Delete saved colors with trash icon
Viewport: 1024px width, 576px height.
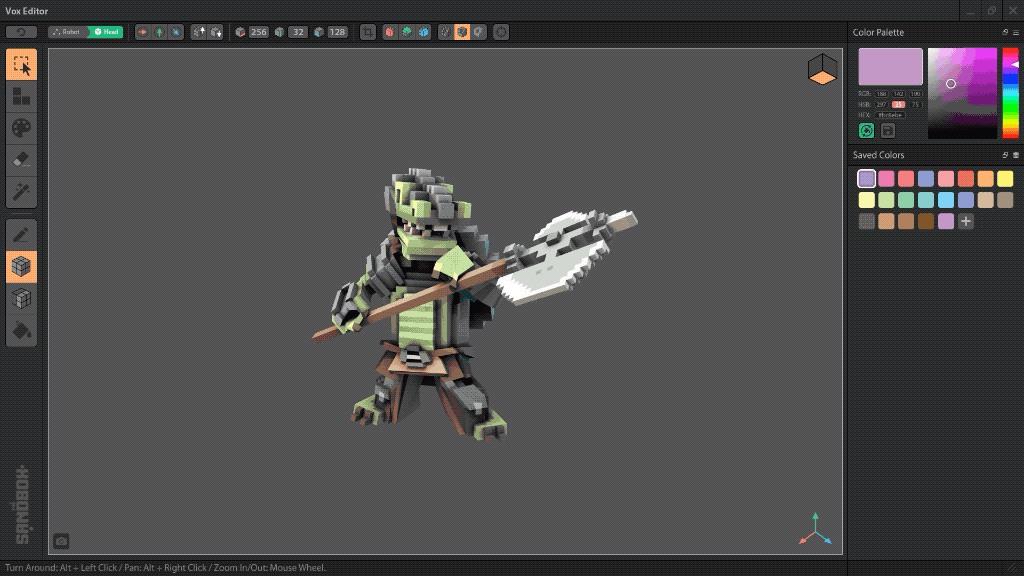tap(1016, 155)
